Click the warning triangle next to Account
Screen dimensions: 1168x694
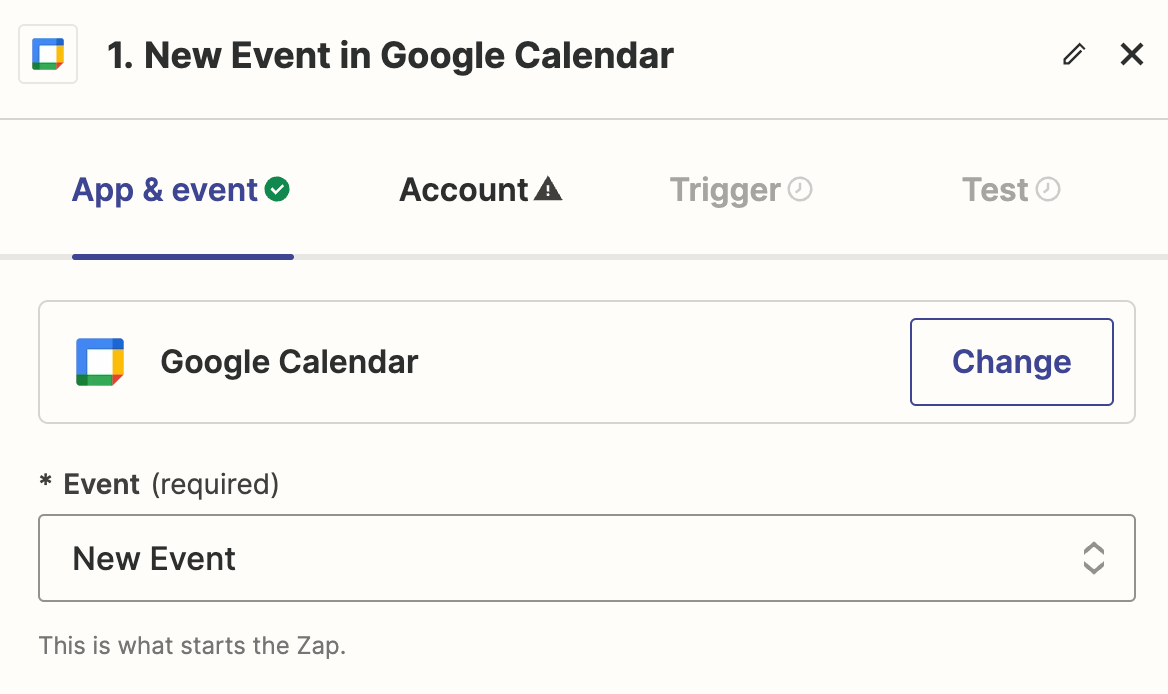pyautogui.click(x=548, y=189)
